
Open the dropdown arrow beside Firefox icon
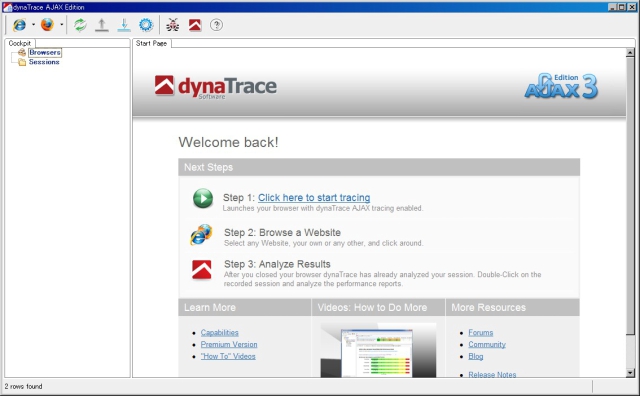tap(62, 25)
